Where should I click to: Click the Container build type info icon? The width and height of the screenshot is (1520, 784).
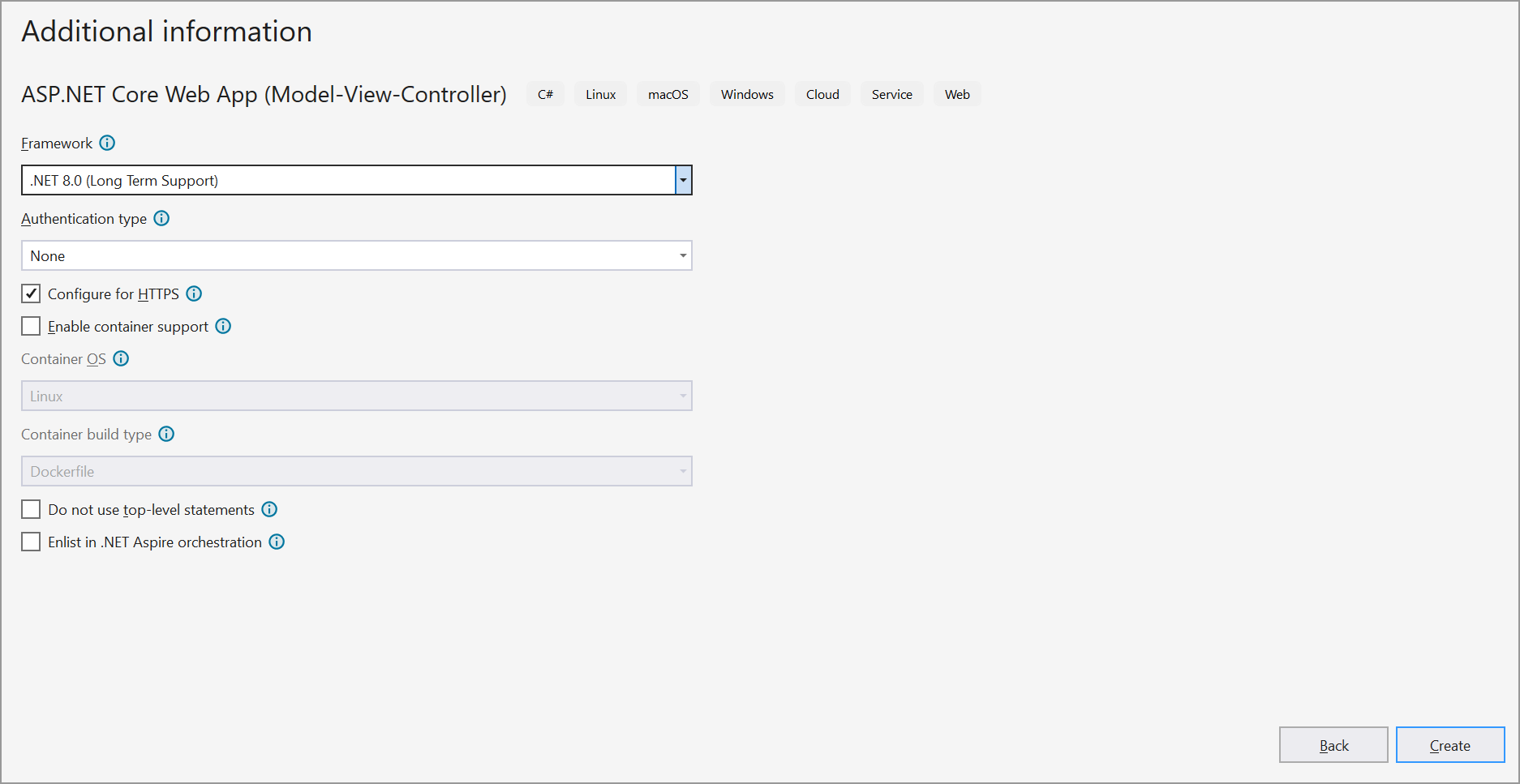(x=166, y=435)
